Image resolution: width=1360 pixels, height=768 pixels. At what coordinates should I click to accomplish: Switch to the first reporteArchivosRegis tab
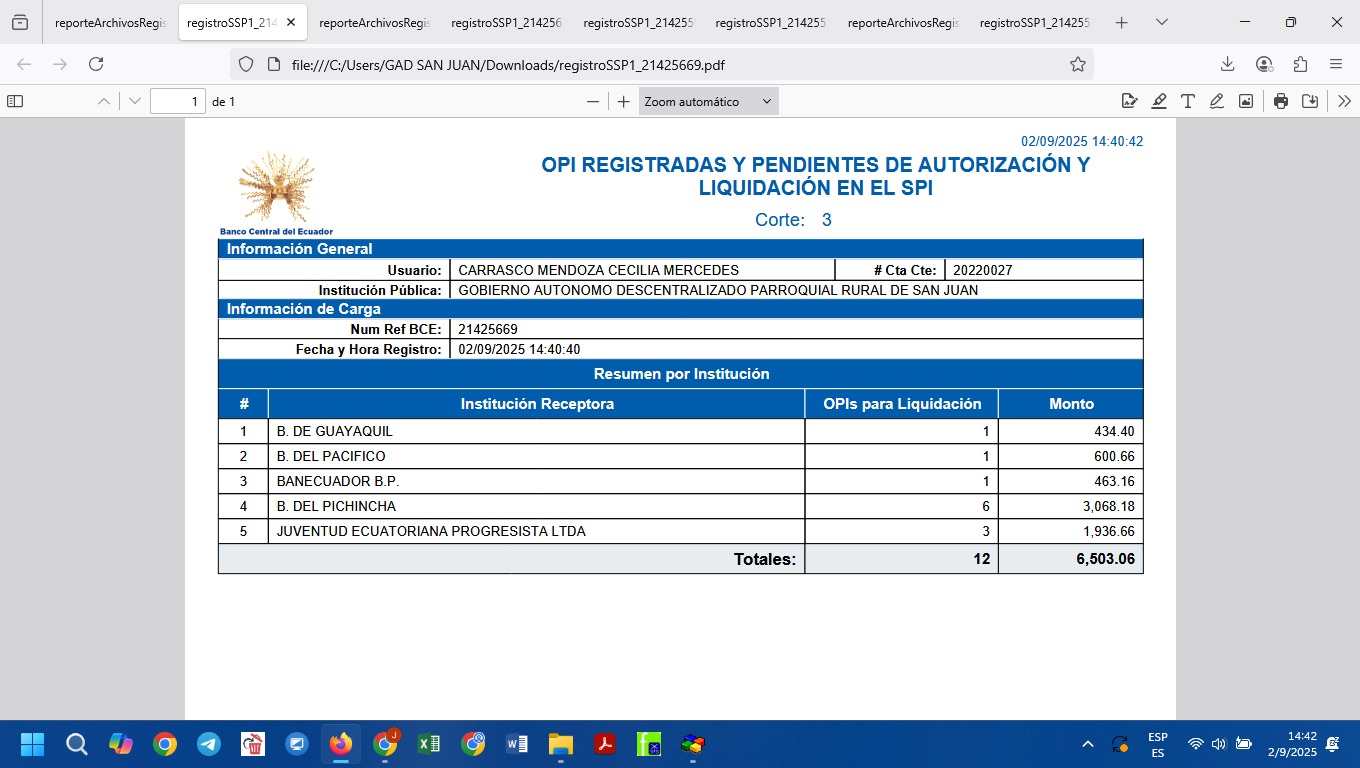110,22
